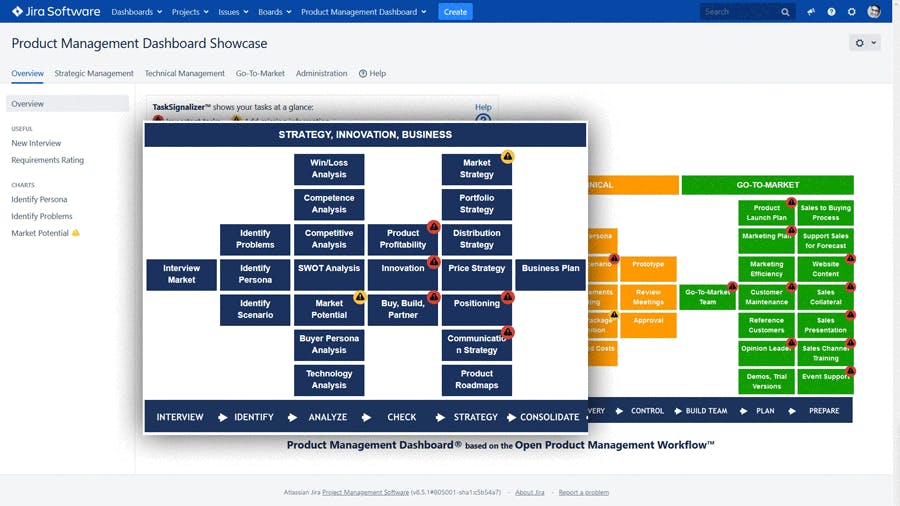Open the user profile avatar

pos(874,11)
